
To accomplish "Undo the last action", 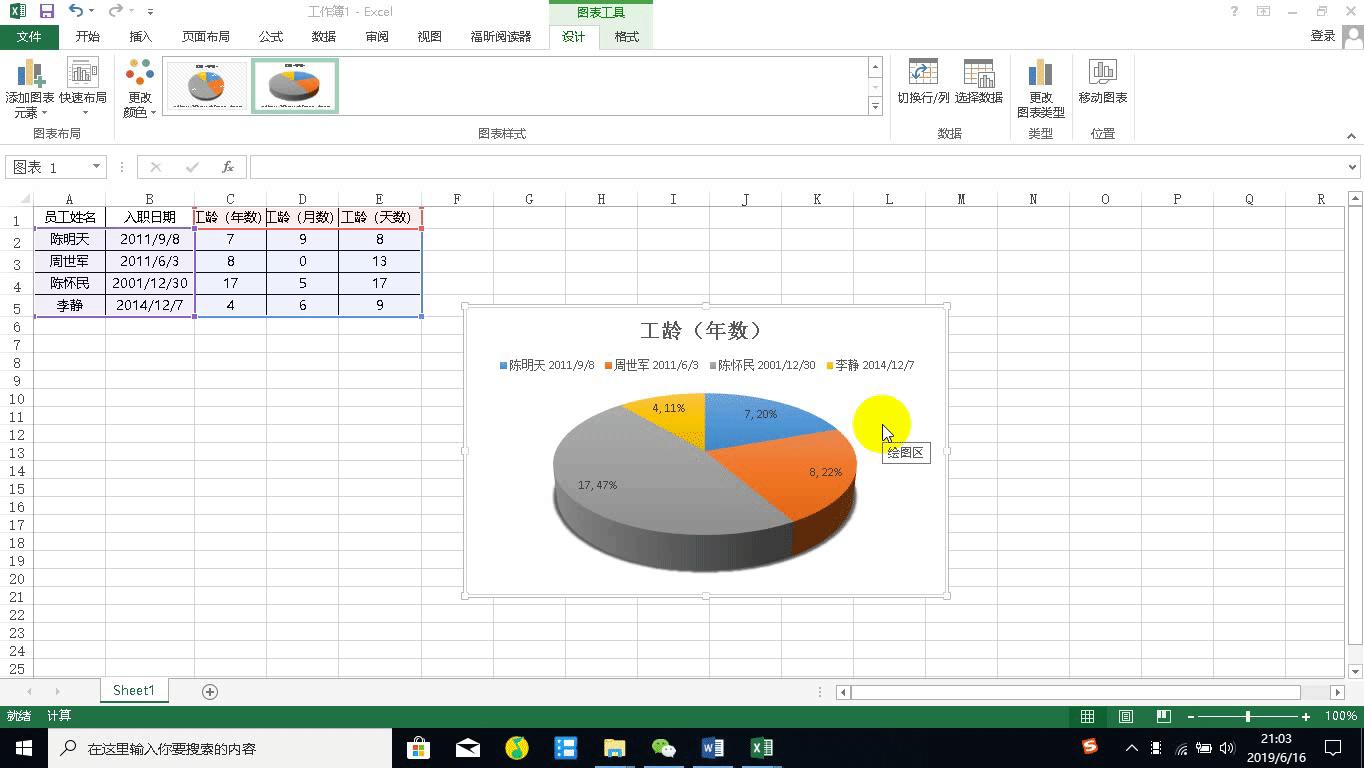I will tap(76, 11).
